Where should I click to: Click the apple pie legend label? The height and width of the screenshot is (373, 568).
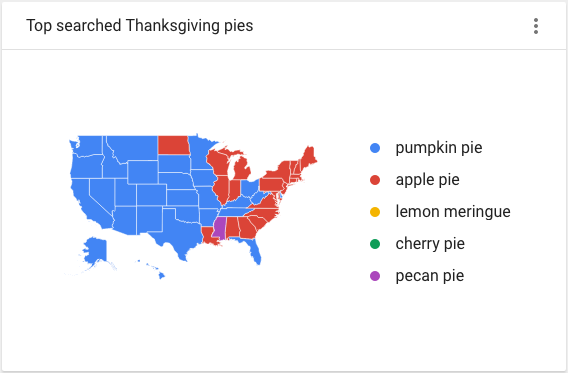pos(427,180)
